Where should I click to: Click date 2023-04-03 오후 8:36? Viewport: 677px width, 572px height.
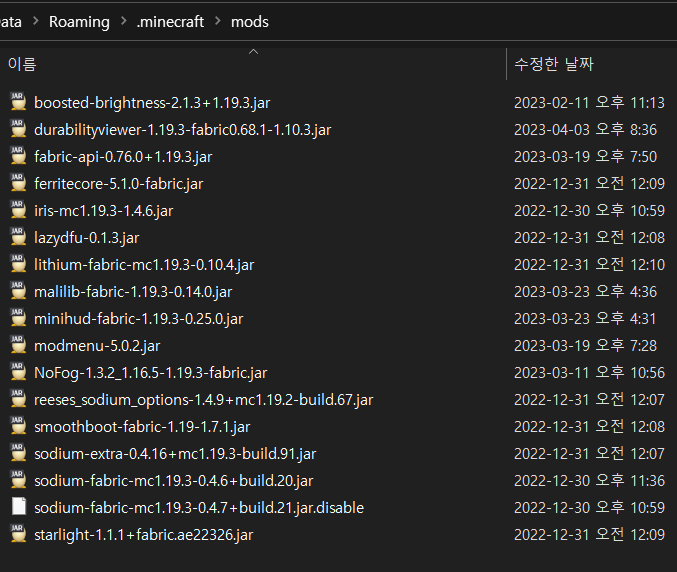click(x=585, y=130)
